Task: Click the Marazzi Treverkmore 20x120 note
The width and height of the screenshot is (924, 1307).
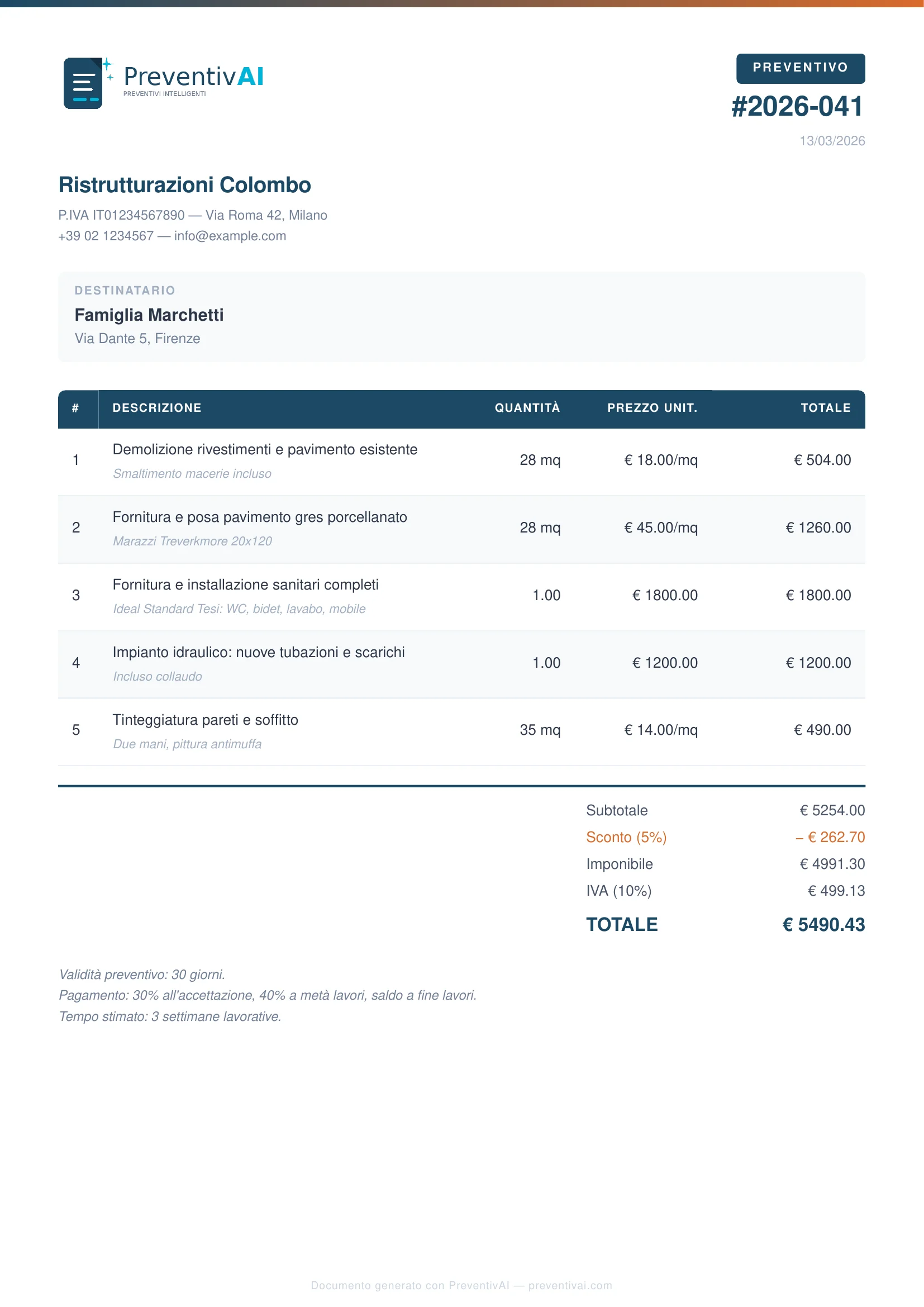Action: (x=192, y=541)
